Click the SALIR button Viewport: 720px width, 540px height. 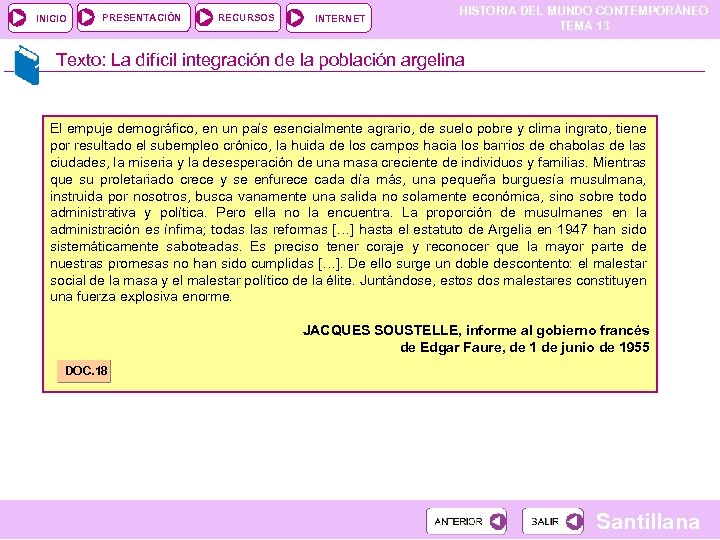[553, 521]
